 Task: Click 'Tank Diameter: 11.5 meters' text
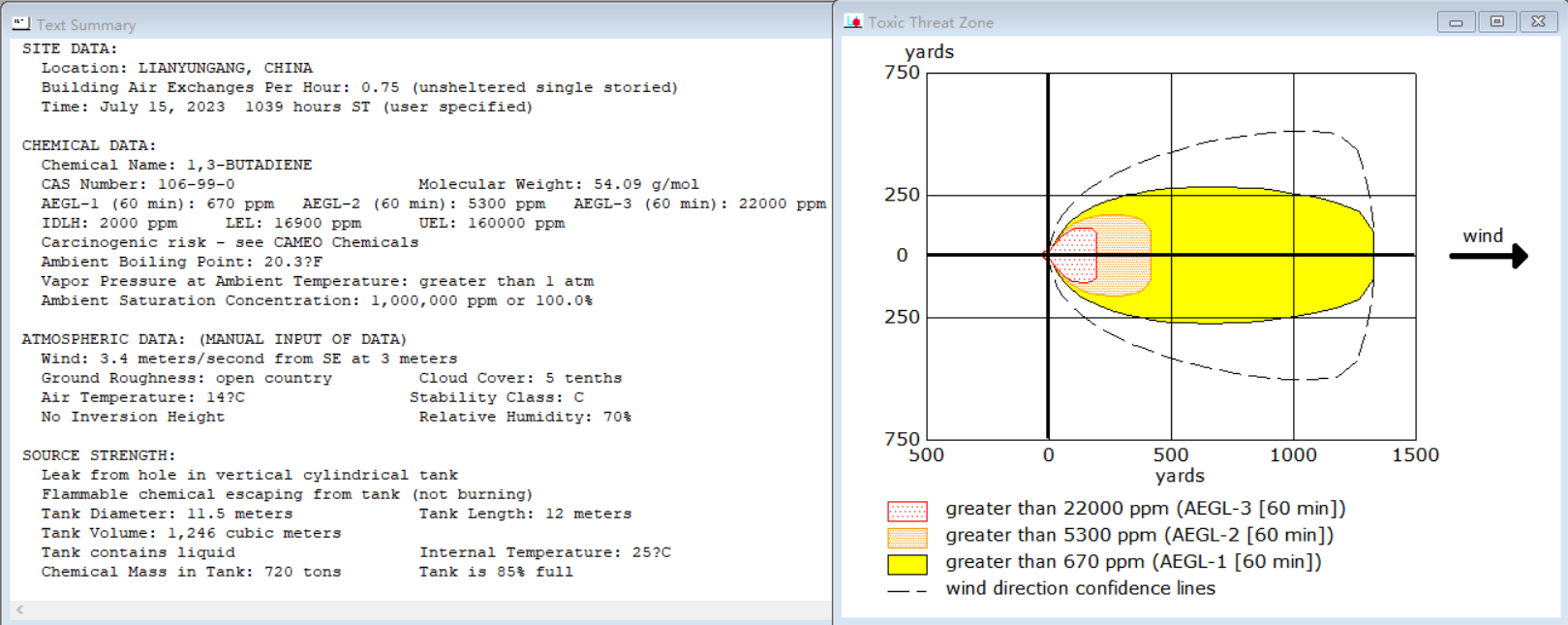coord(167,514)
